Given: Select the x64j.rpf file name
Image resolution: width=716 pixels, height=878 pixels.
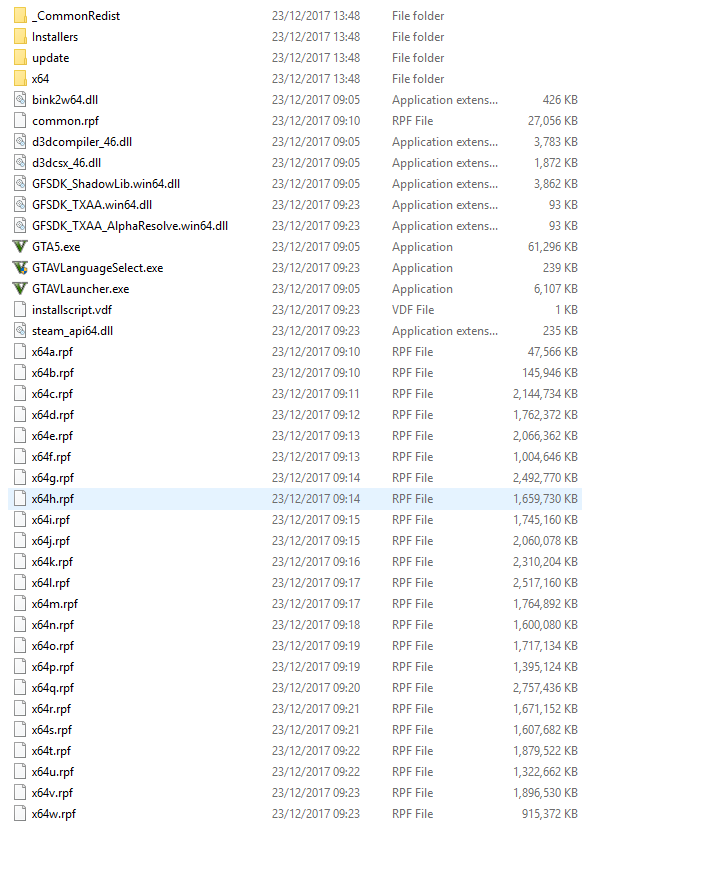Looking at the screenshot, I should pos(51,541).
